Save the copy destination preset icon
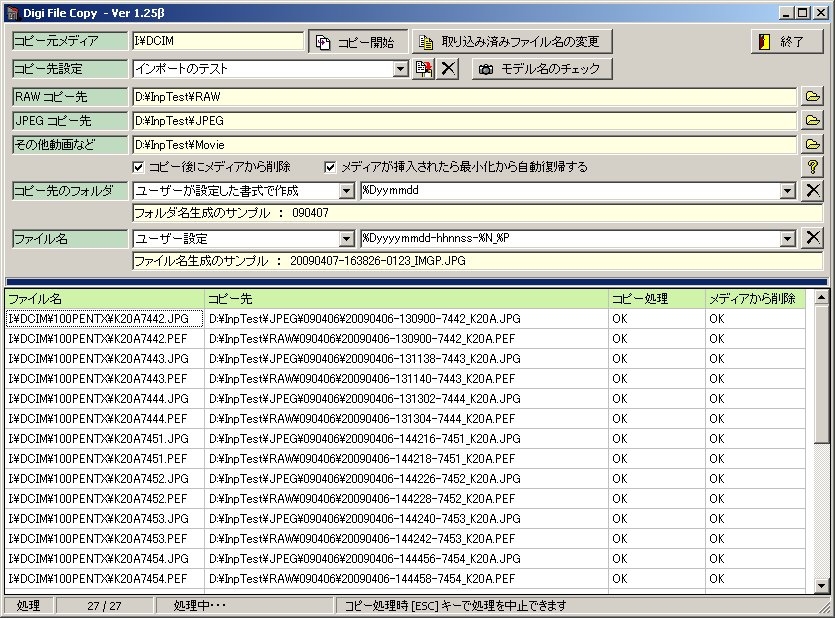 tap(425, 69)
